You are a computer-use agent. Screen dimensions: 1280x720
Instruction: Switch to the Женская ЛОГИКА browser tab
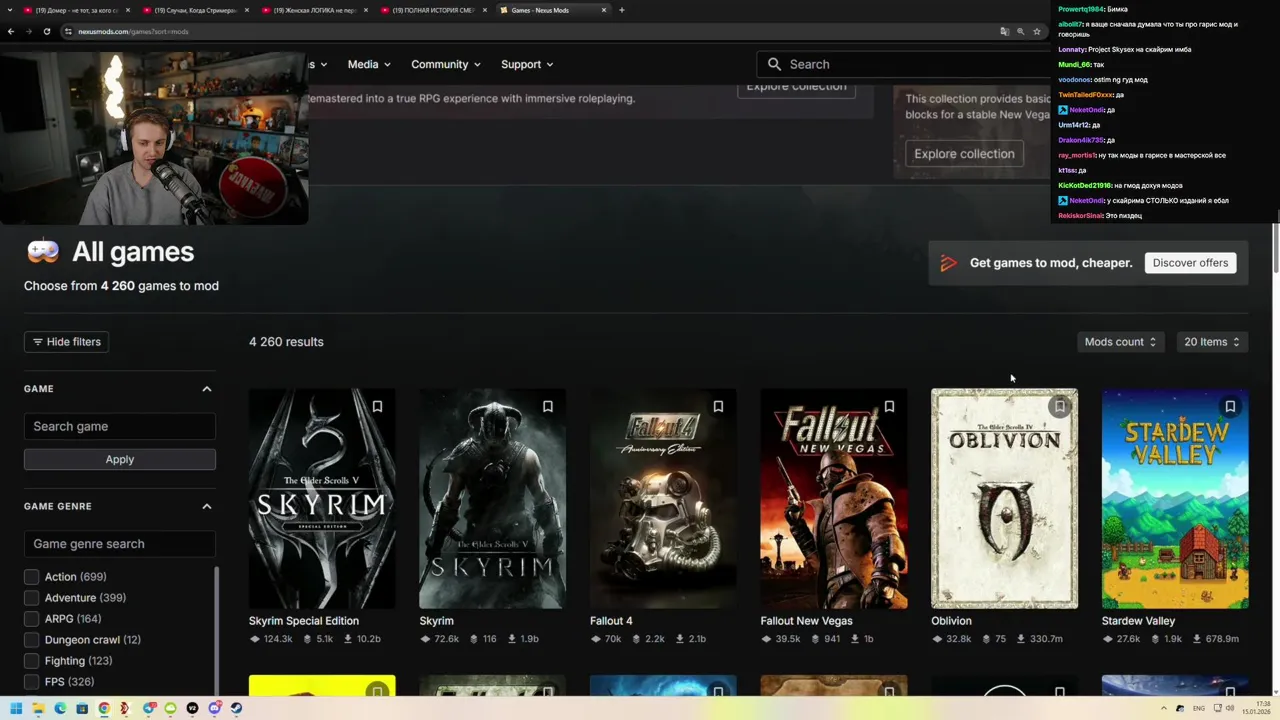point(314,10)
